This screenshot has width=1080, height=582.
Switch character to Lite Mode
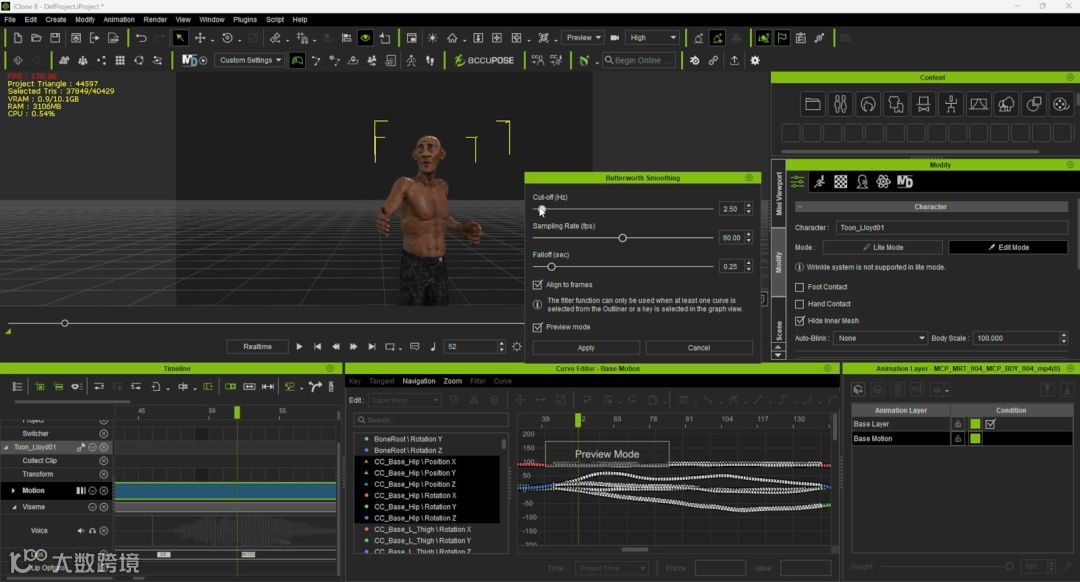tap(882, 247)
